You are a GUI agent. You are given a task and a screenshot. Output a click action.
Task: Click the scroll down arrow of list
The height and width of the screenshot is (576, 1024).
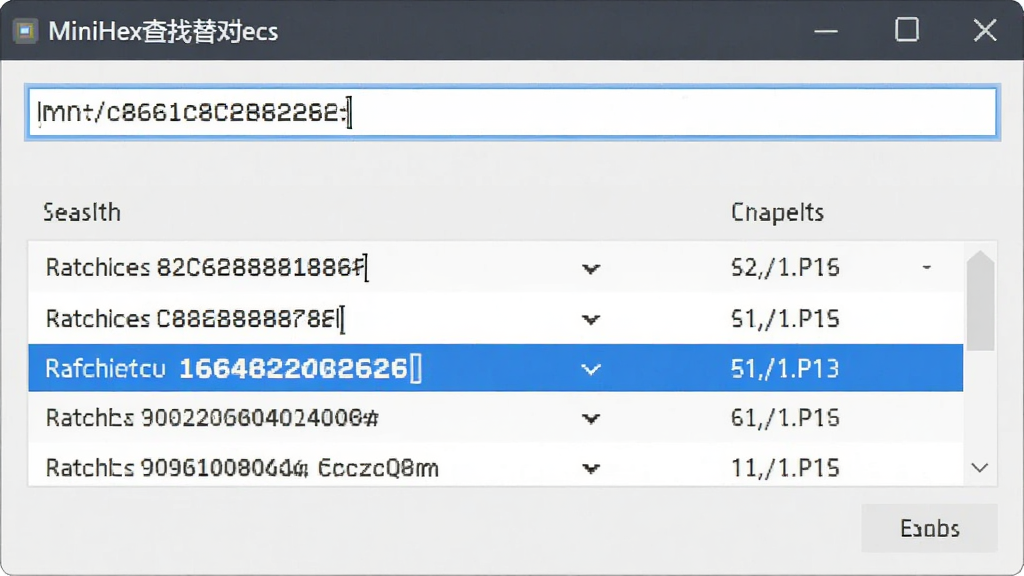tap(980, 468)
